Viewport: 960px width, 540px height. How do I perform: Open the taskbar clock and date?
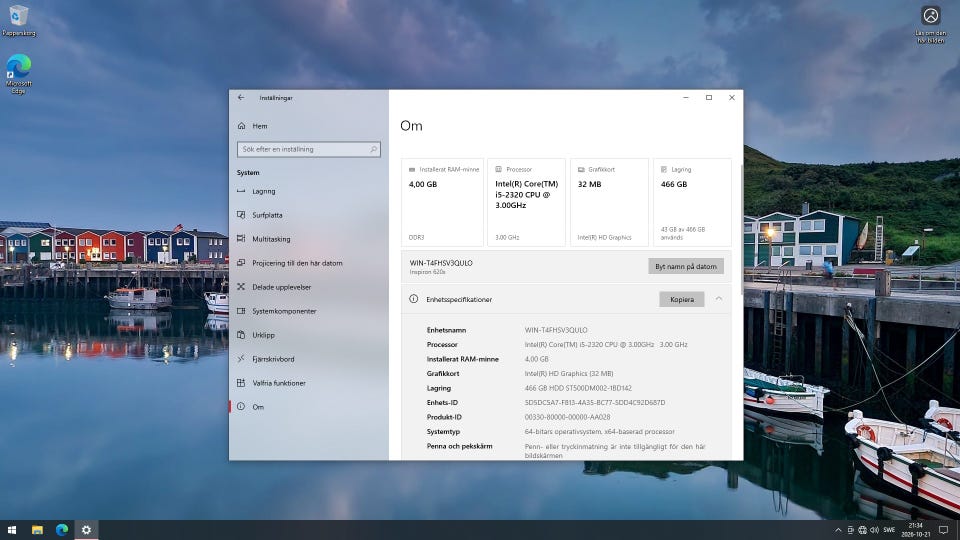click(x=915, y=530)
